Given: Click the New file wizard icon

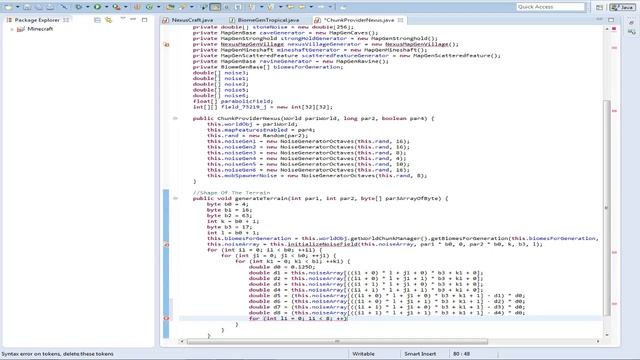Looking at the screenshot, I should point(8,7).
